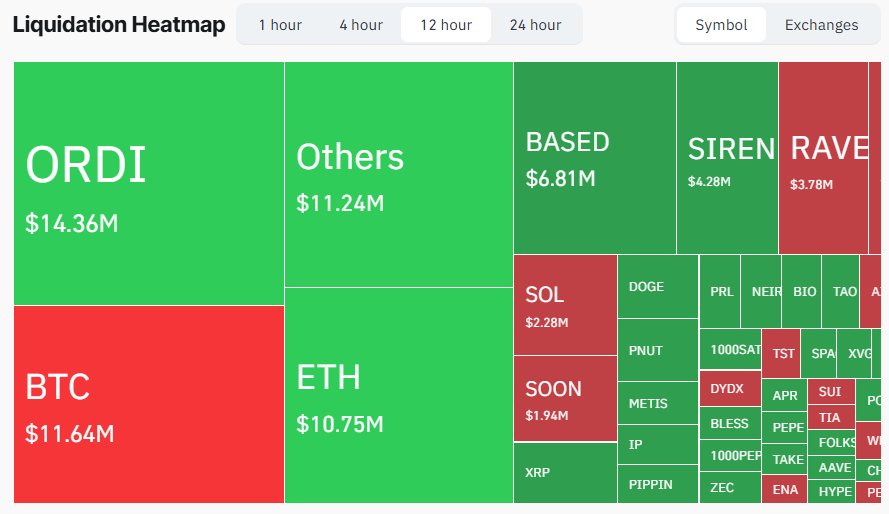889x514 pixels.
Task: Open the BASED $6.81M tile
Action: click(594, 157)
